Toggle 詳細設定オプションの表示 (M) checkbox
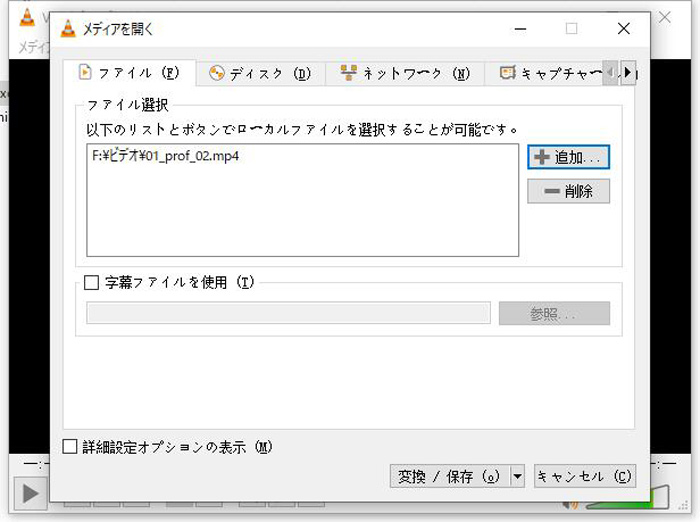Screen dimensions: 700x522 pos(70,447)
